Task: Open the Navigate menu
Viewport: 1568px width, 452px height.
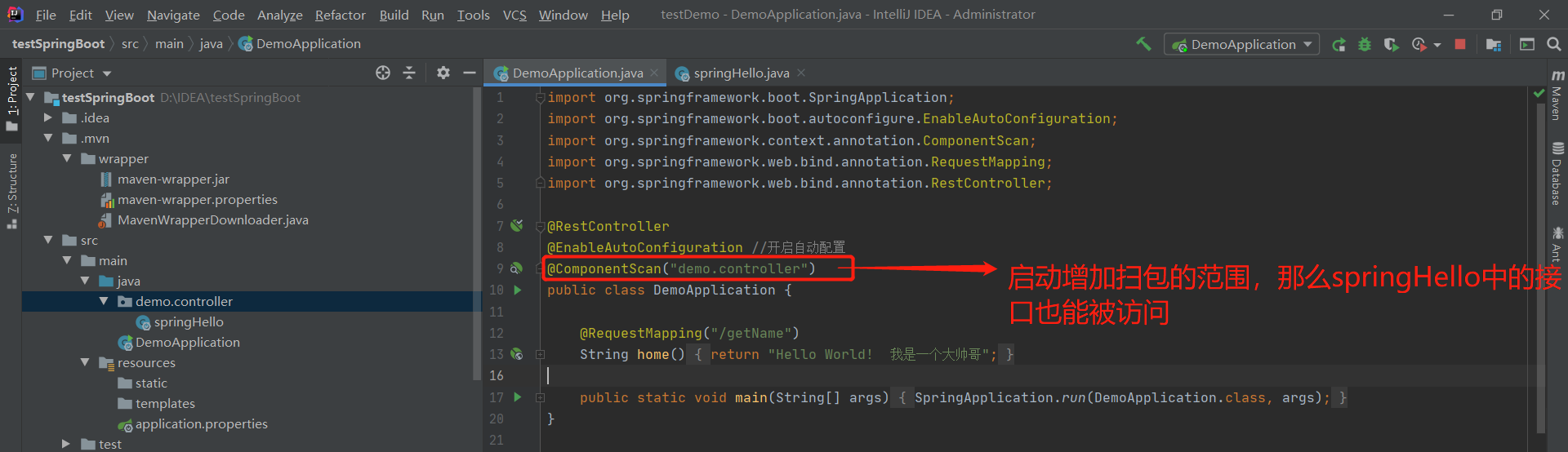Action: pyautogui.click(x=173, y=15)
